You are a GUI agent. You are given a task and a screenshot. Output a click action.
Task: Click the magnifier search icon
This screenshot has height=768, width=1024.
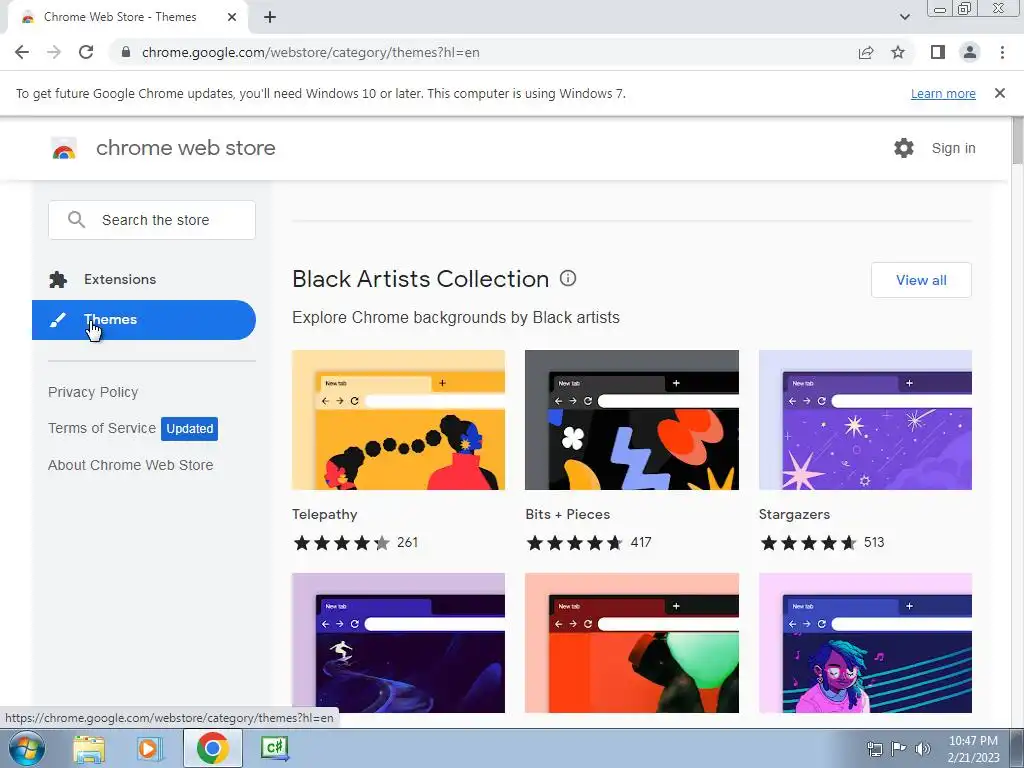[x=76, y=219]
